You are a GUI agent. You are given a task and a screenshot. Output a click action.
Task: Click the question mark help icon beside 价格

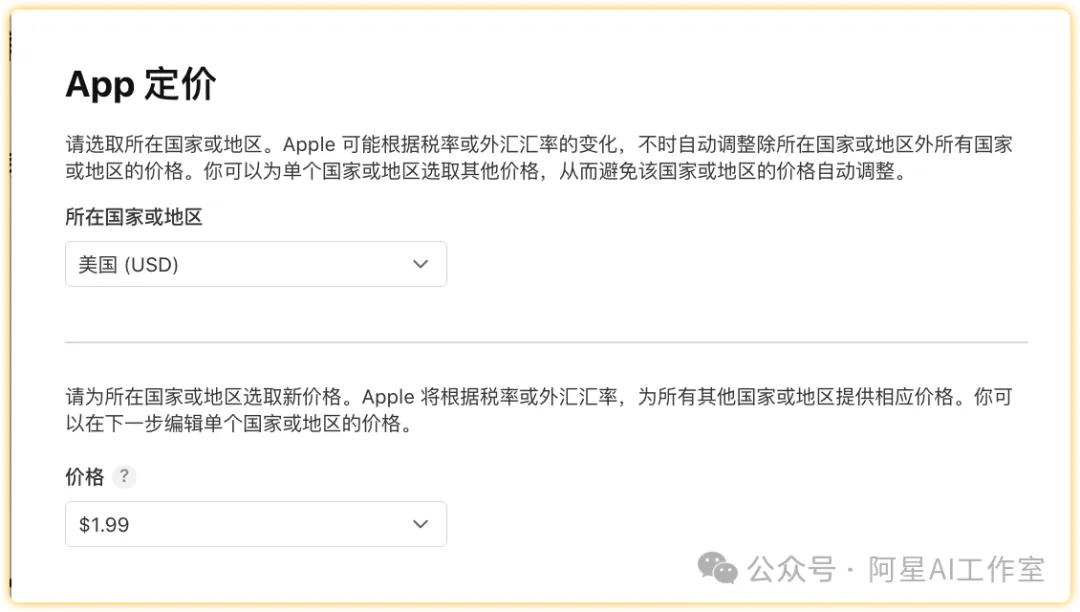tap(123, 477)
